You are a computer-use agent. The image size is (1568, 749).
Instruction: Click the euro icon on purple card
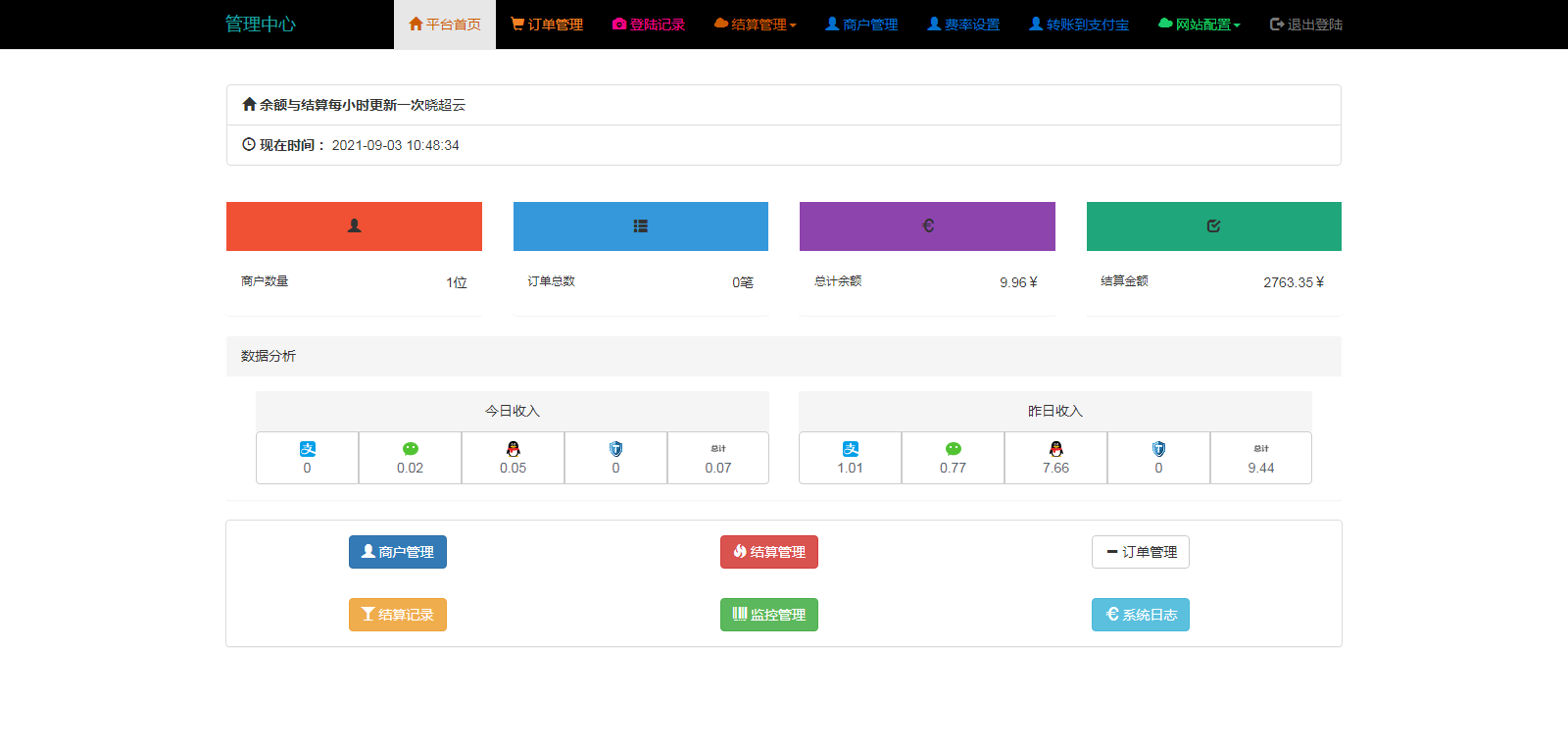coord(928,226)
